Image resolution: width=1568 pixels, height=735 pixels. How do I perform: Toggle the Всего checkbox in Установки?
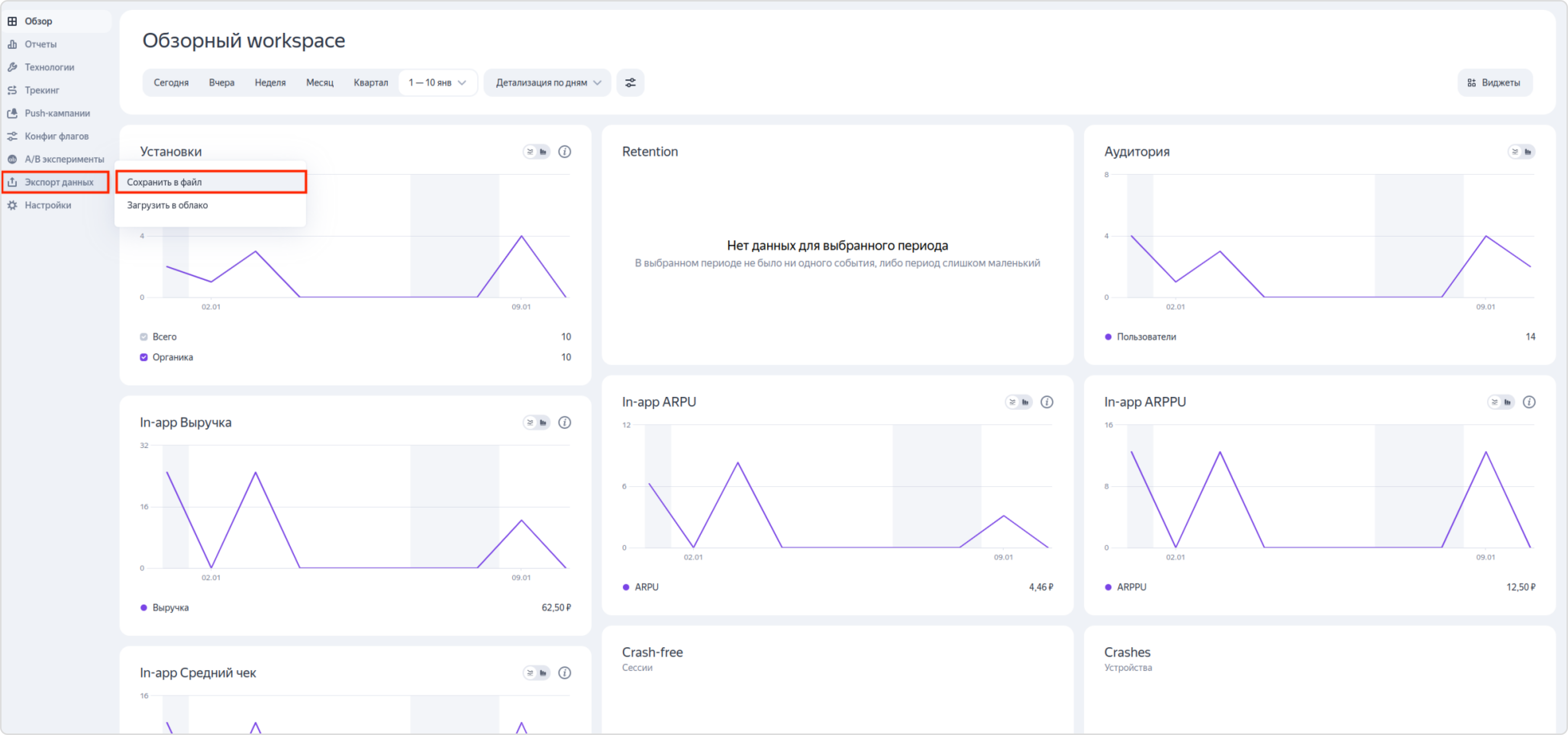coord(144,337)
